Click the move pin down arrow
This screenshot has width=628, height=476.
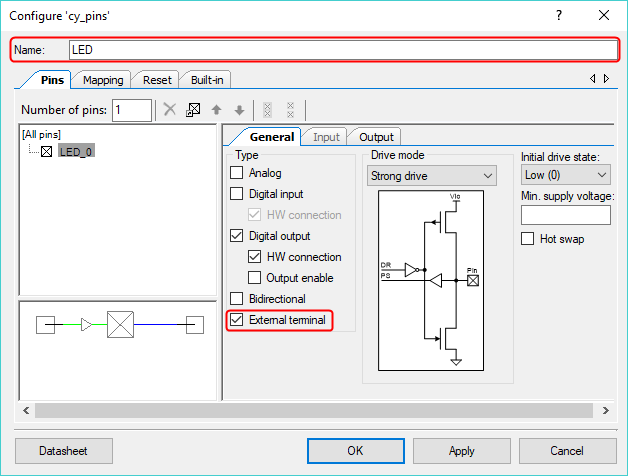tap(238, 110)
